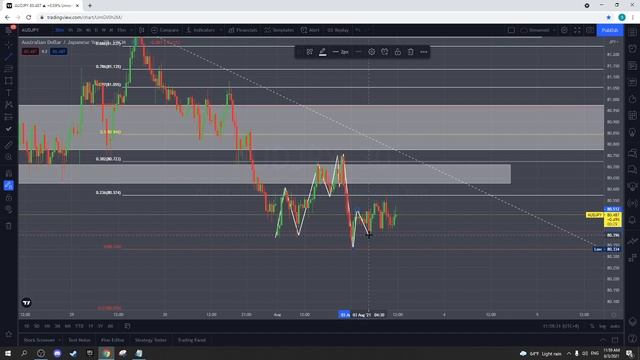Take a chart snapshot with camera

coord(590,30)
